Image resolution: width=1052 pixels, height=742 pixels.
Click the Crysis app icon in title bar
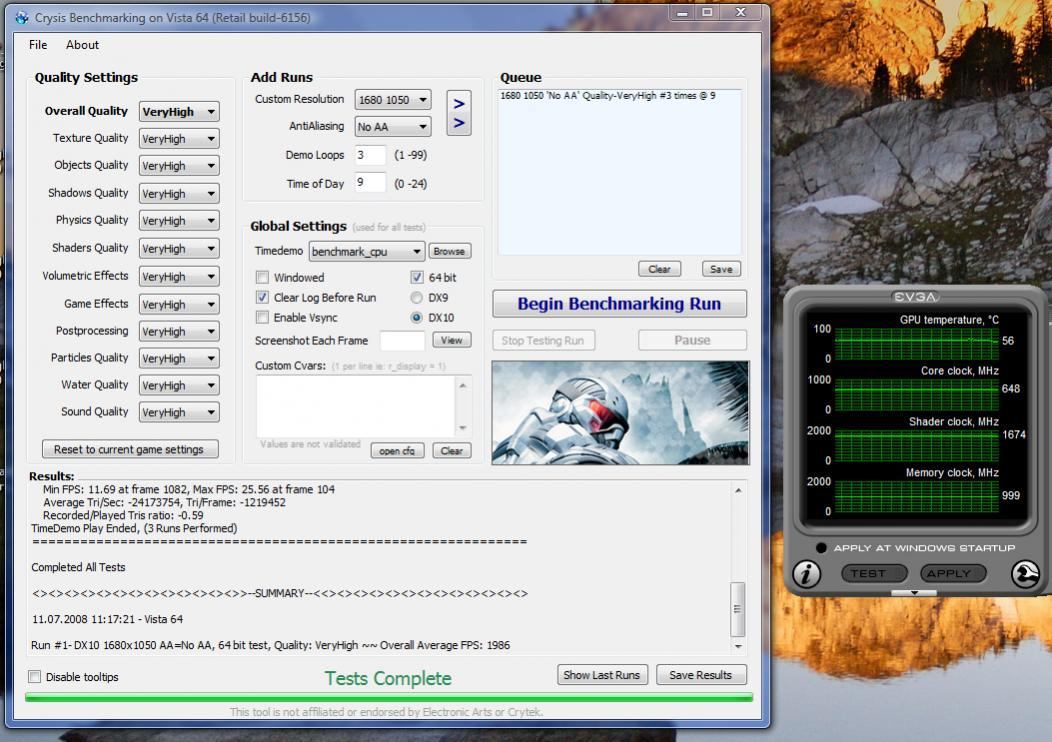click(x=21, y=18)
